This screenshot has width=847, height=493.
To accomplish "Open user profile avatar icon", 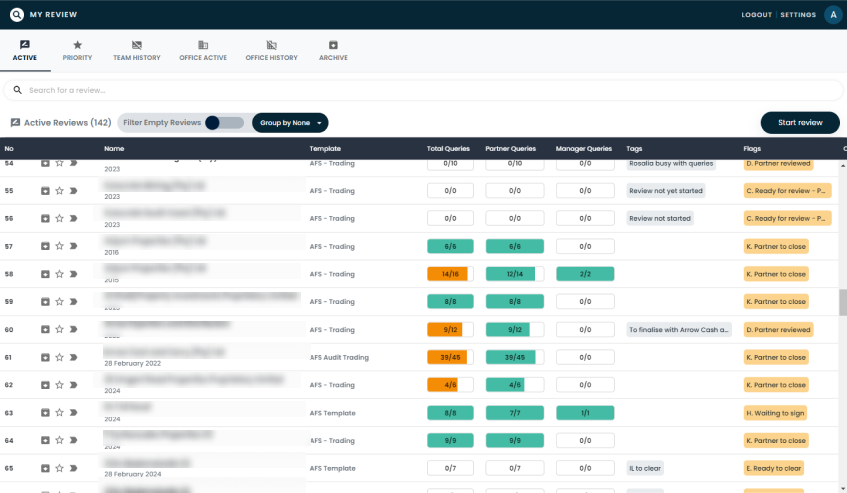I will click(833, 14).
